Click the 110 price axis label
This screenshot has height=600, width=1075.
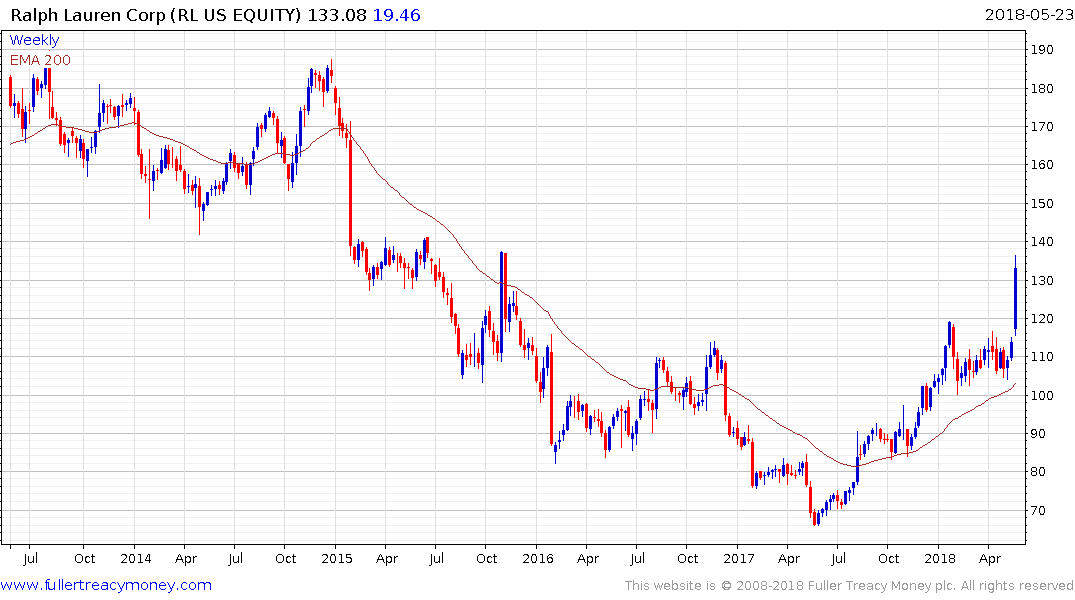click(x=1042, y=357)
